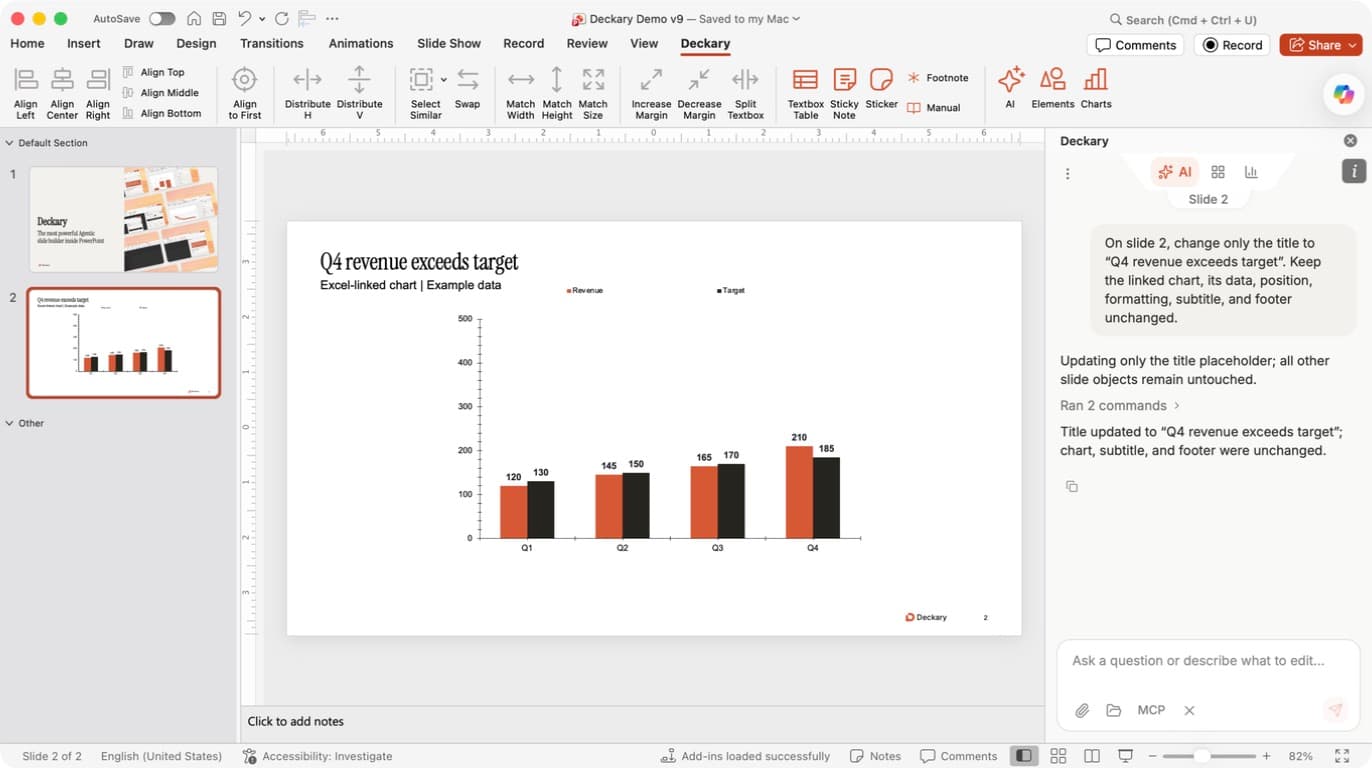This screenshot has width=1372, height=768.
Task: Collapse the Default Section
Action: (x=9, y=143)
